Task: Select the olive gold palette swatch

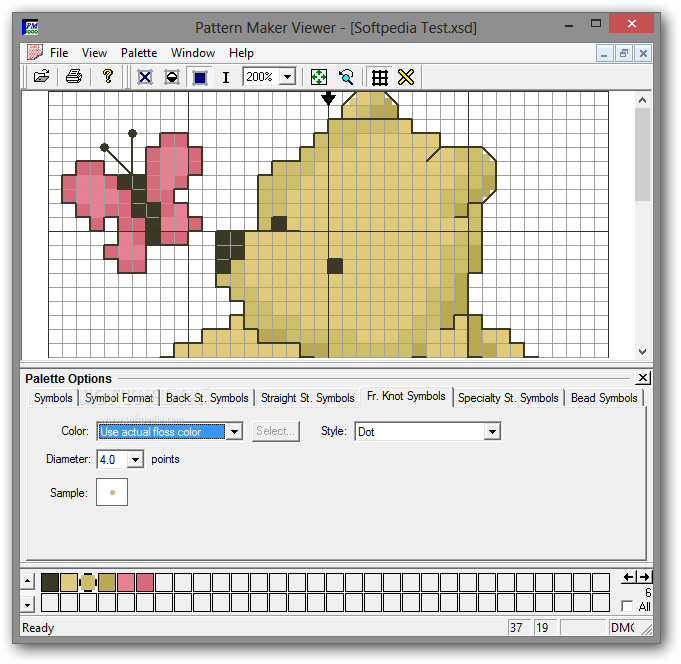Action: 107,582
